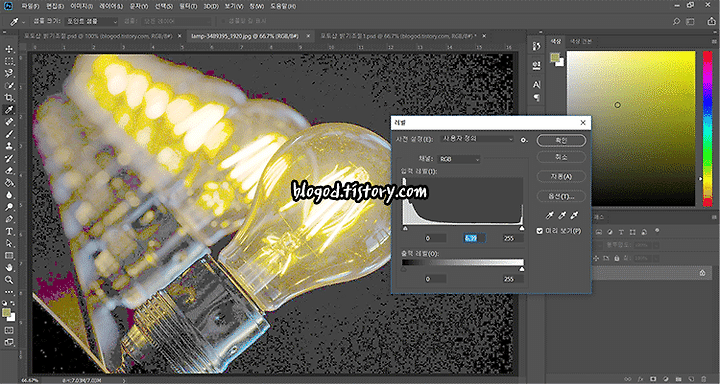Select the Eyedropper tool in the toolbox
This screenshot has height=385, width=720.
[9, 110]
